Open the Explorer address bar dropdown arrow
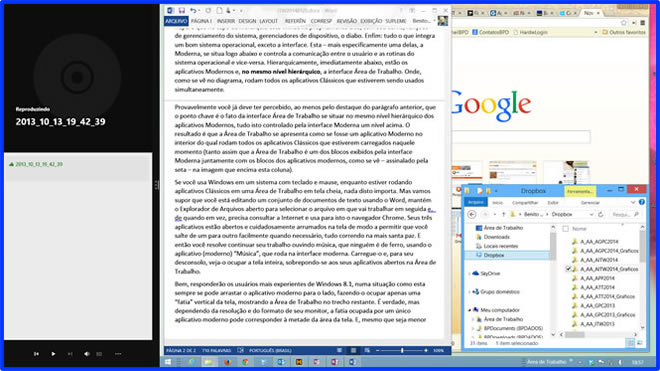 point(591,214)
